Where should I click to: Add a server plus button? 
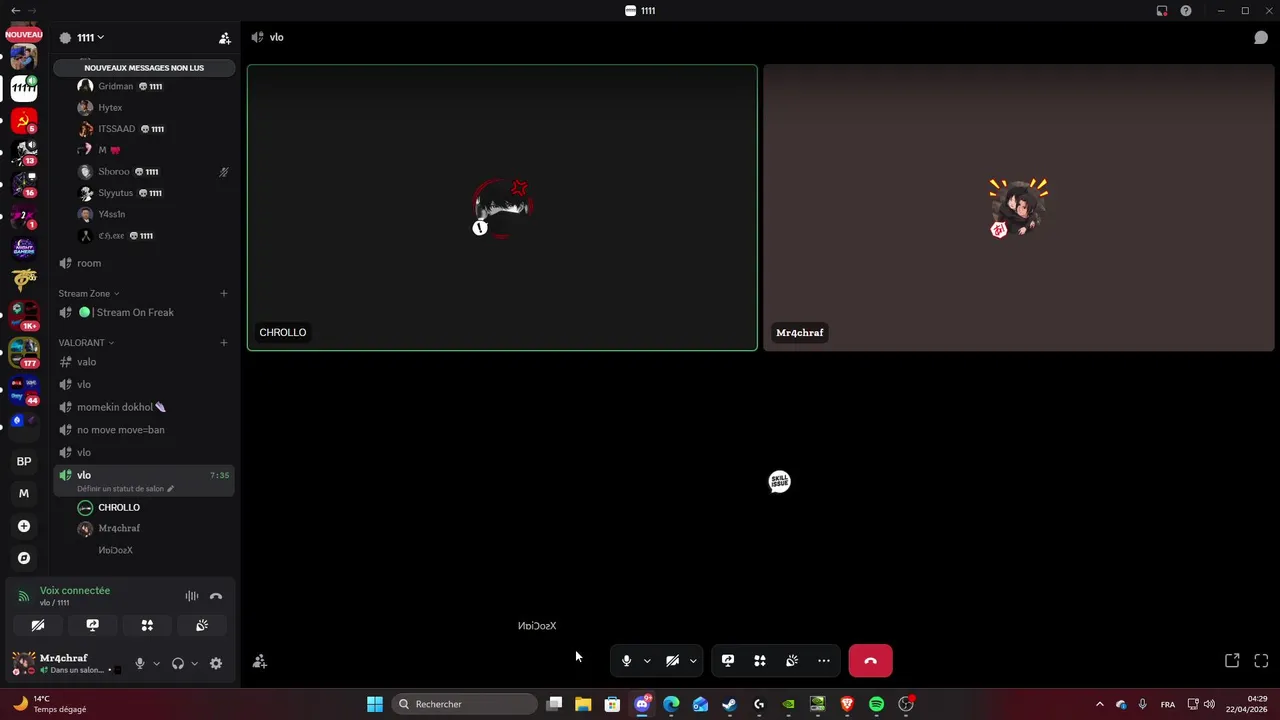(24, 526)
